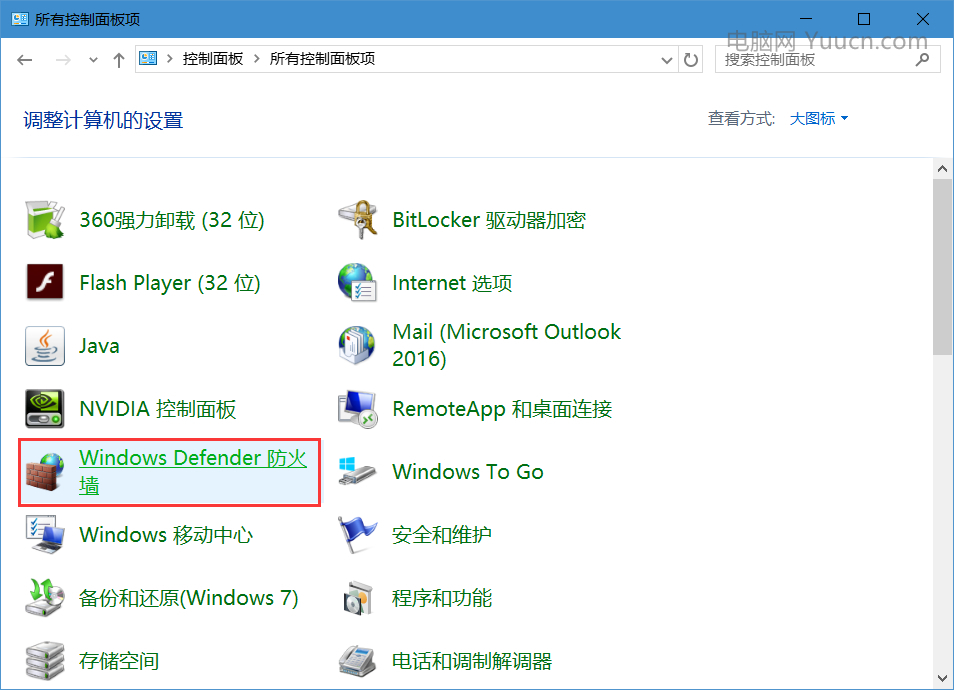Open the 电话和调制解调器 phone icon
This screenshot has width=954, height=690.
pyautogui.click(x=358, y=661)
